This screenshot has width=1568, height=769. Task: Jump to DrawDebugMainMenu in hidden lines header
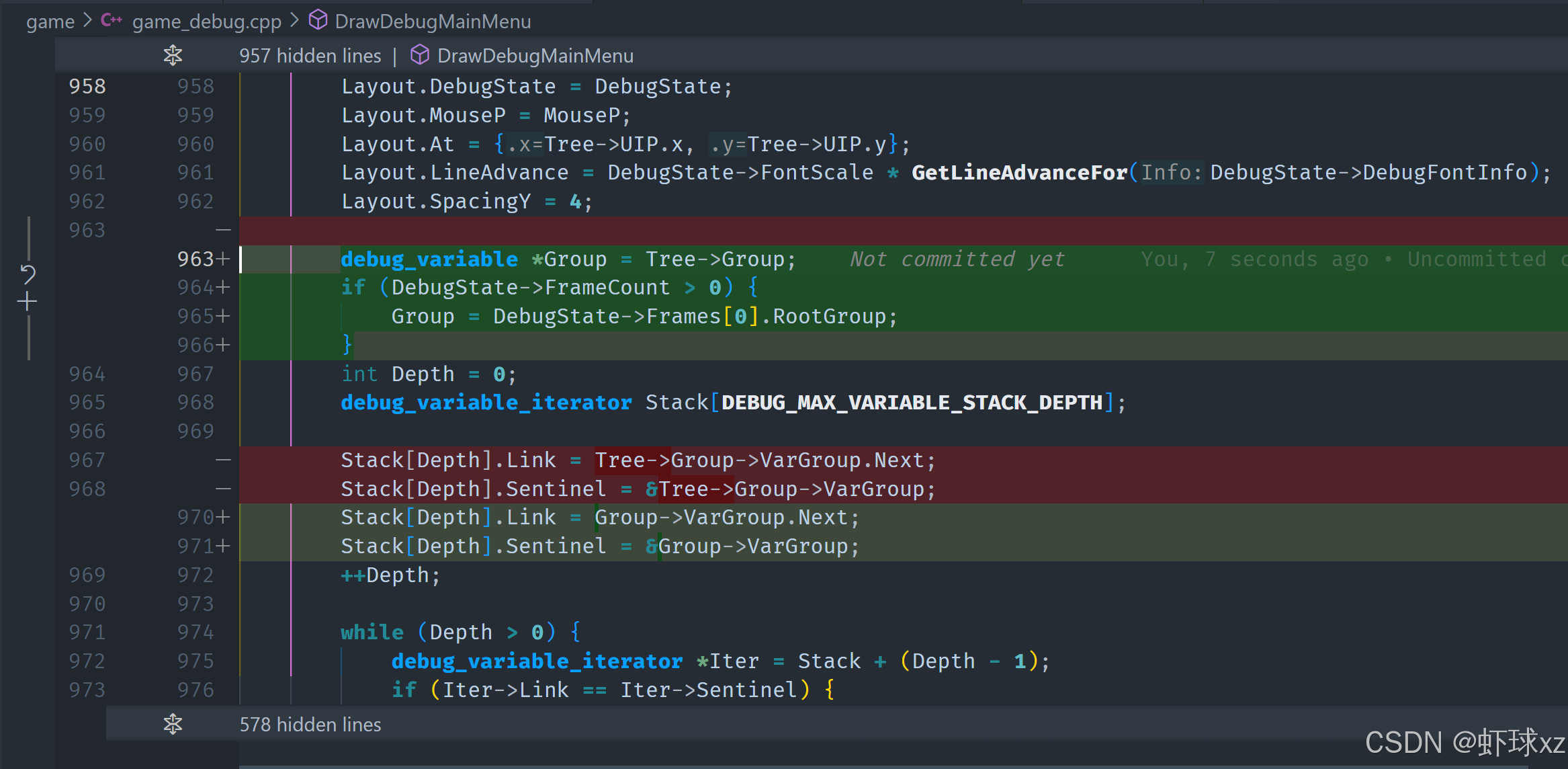pyautogui.click(x=535, y=56)
